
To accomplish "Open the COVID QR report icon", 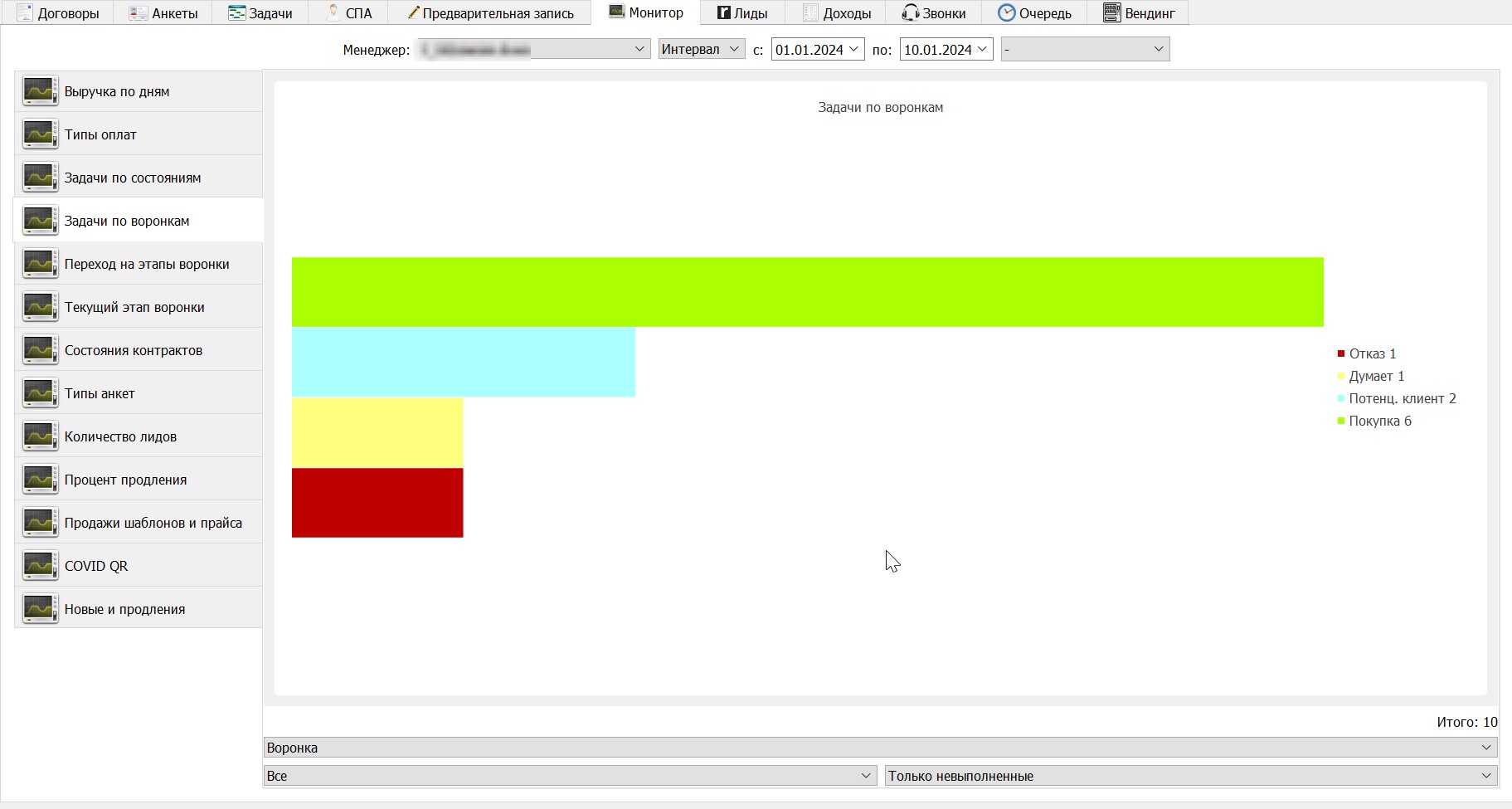I will pyautogui.click(x=40, y=566).
